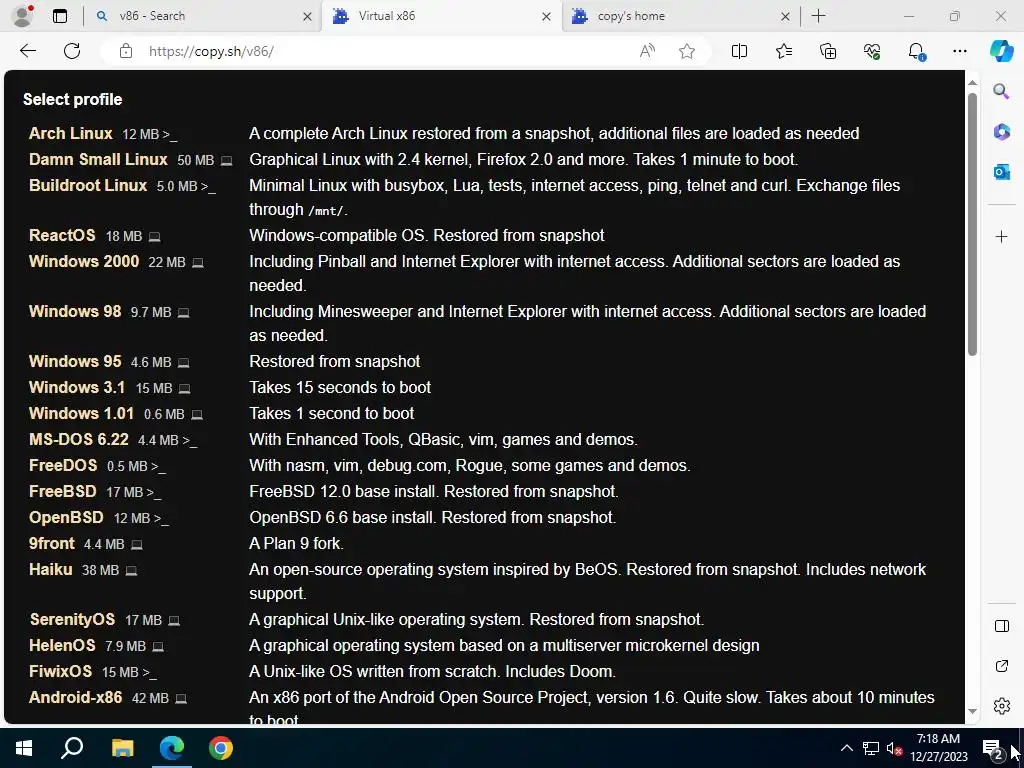Click scrollbar down arrow
This screenshot has width=1024, height=768.
pyautogui.click(x=972, y=711)
